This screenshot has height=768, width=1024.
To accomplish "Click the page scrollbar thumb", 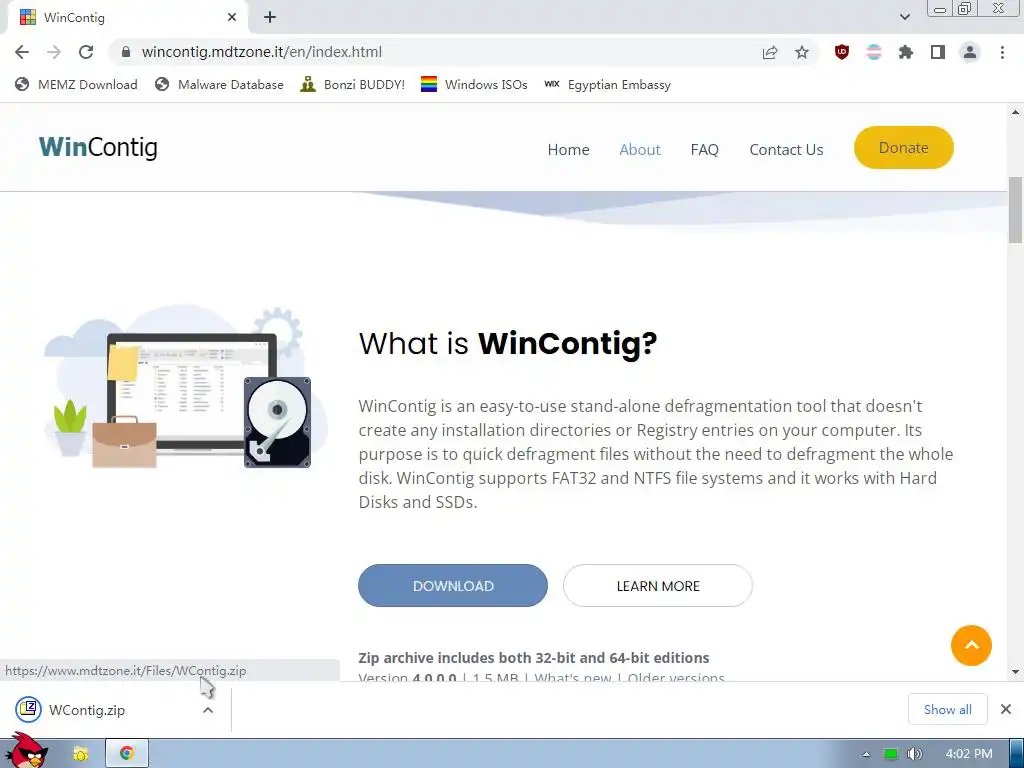I will (1016, 210).
